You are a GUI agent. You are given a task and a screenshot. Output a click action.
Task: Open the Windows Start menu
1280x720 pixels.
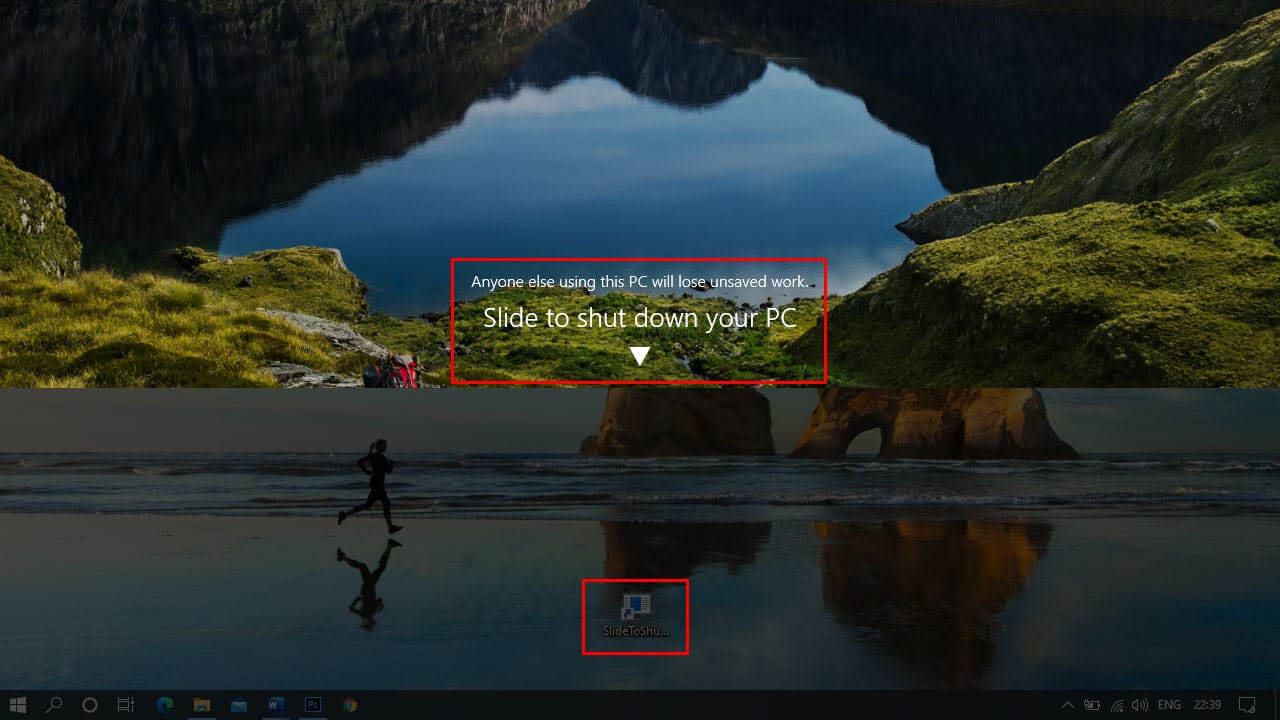click(x=18, y=705)
